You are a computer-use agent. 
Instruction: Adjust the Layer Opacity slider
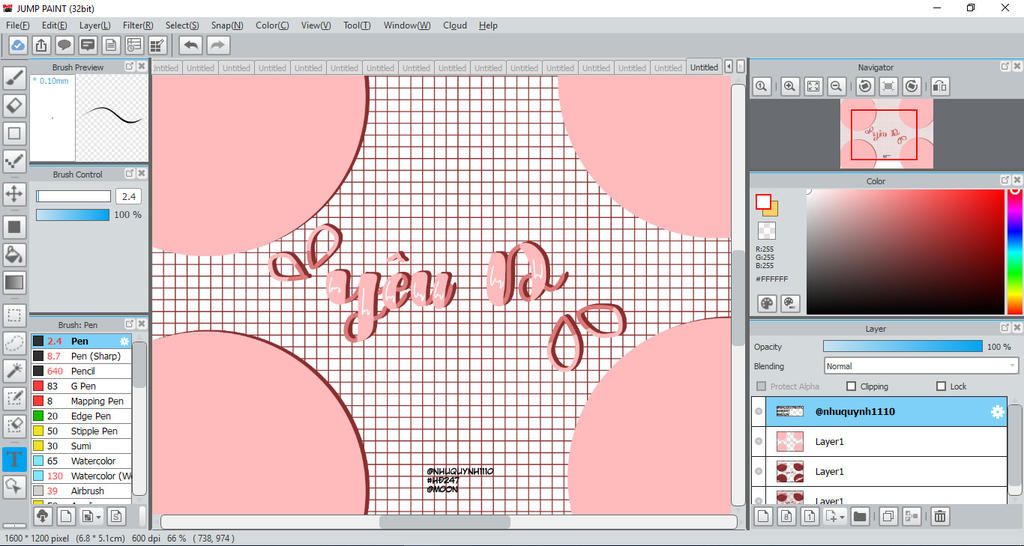[x=903, y=347]
